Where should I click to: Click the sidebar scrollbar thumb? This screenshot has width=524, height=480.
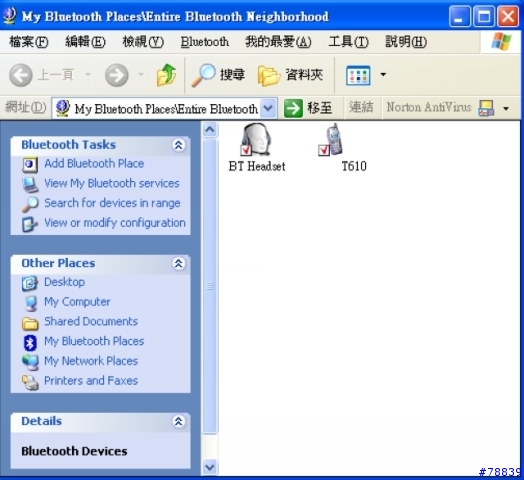coord(210,286)
